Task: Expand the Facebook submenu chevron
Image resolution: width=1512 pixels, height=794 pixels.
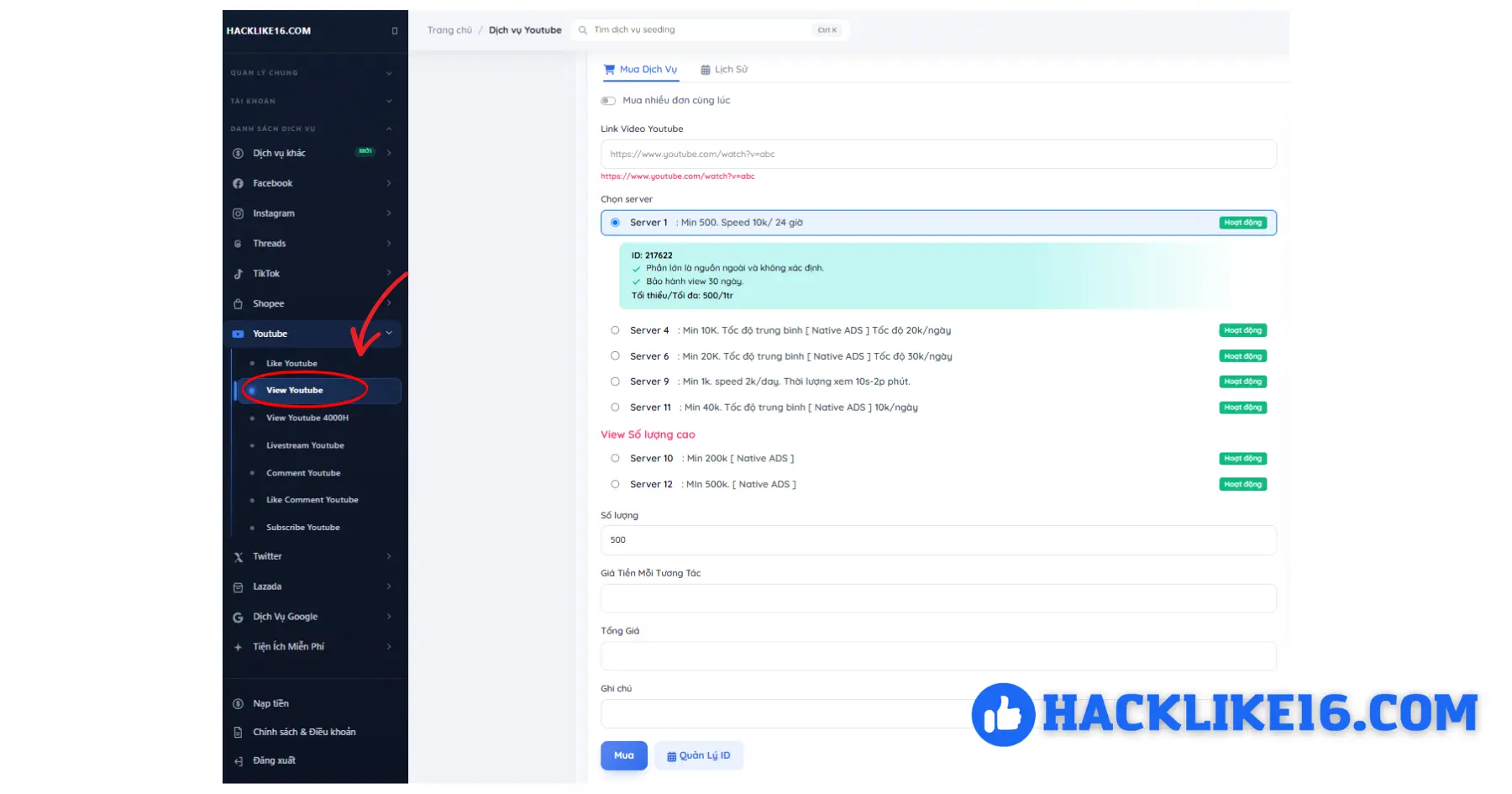Action: coord(389,183)
